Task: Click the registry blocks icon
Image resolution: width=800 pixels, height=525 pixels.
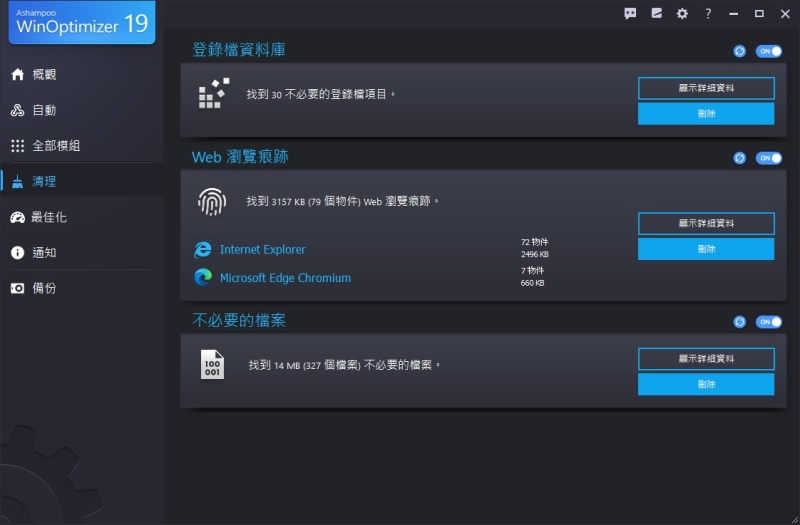Action: tap(214, 93)
